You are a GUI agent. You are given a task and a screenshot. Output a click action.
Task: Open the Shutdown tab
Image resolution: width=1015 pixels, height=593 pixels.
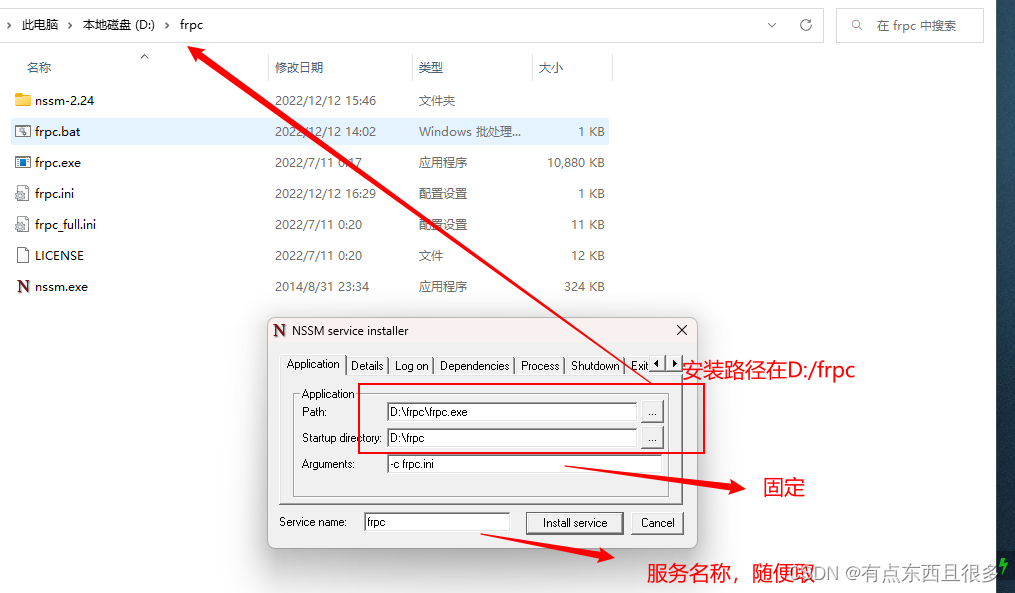tap(595, 366)
